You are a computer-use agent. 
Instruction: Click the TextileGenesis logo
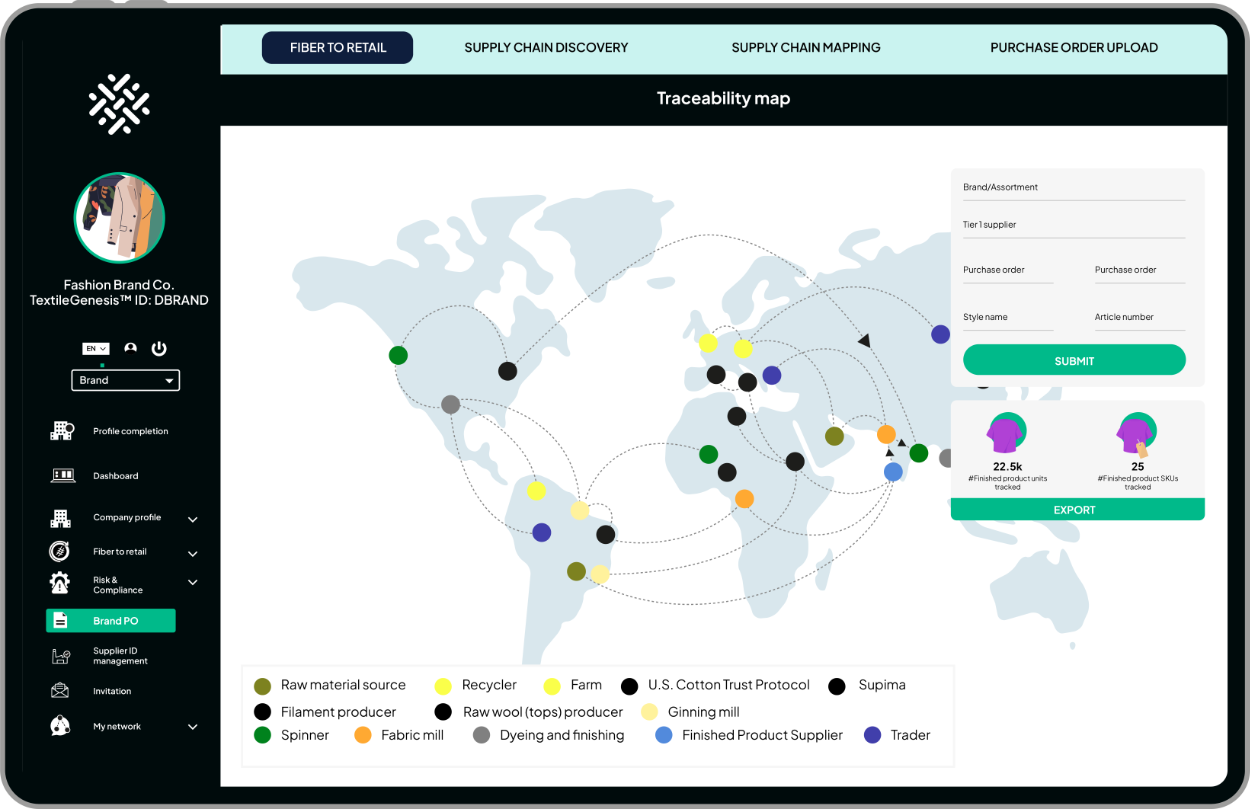119,104
